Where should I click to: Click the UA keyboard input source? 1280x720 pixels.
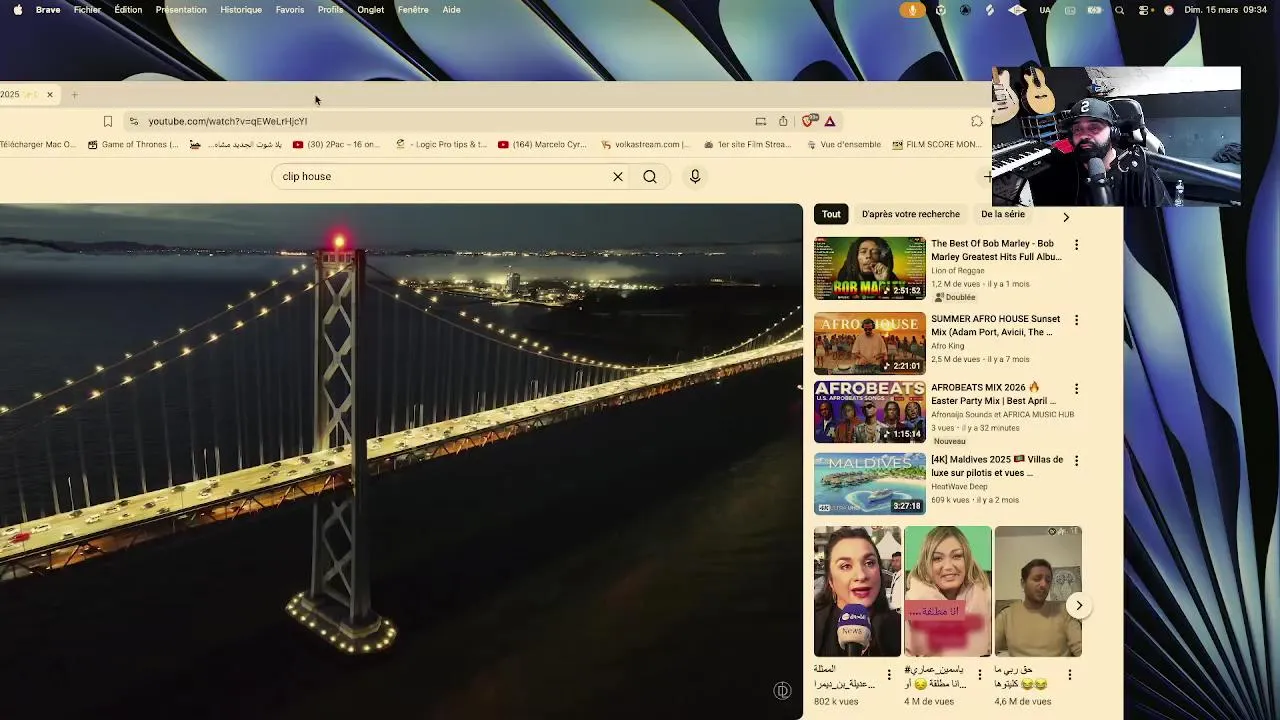1045,10
